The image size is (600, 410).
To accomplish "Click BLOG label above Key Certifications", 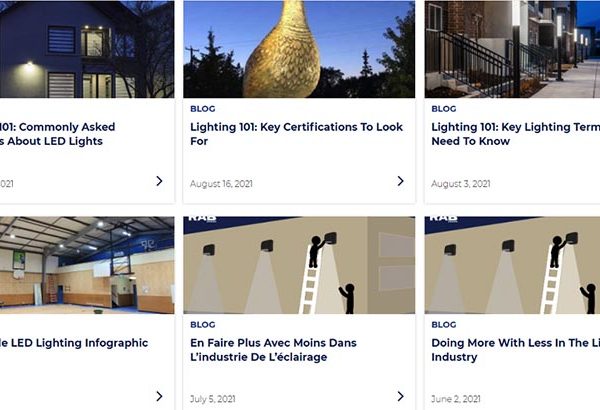I will pyautogui.click(x=203, y=109).
